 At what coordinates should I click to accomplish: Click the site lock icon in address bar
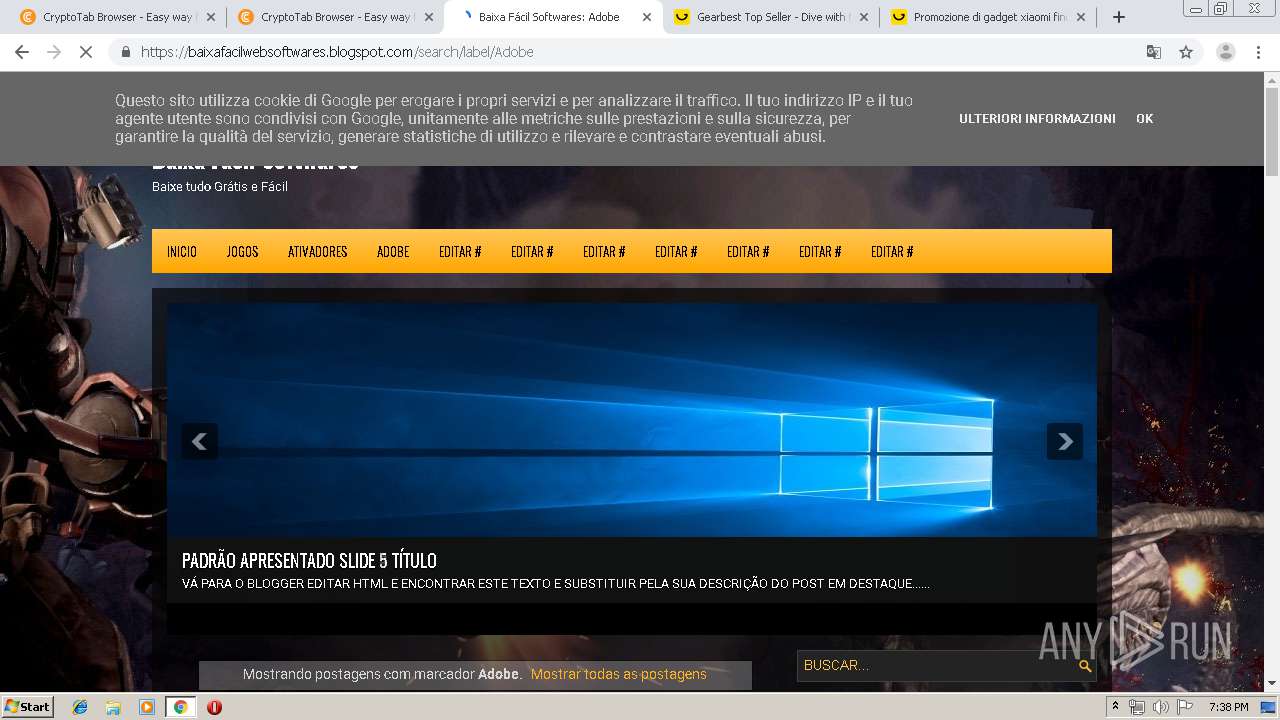(125, 52)
